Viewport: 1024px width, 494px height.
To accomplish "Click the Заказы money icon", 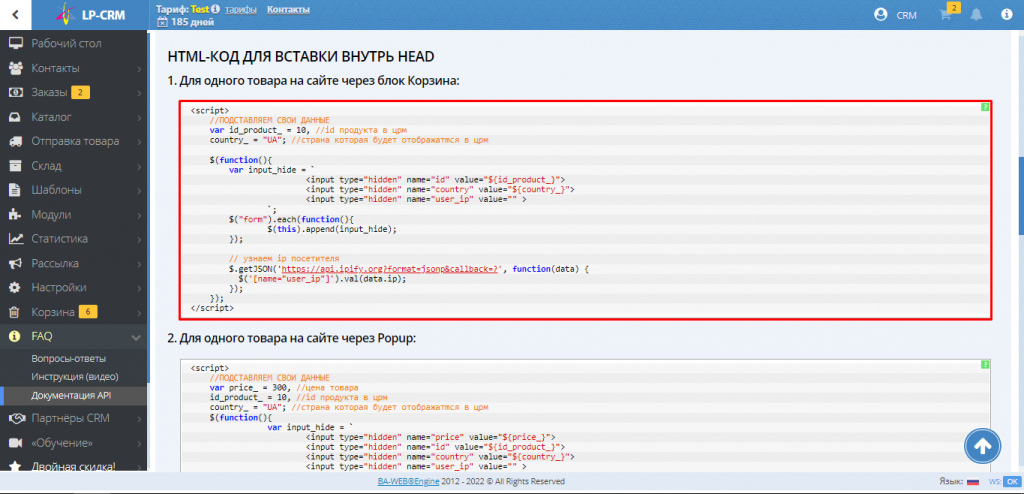I will [x=16, y=92].
